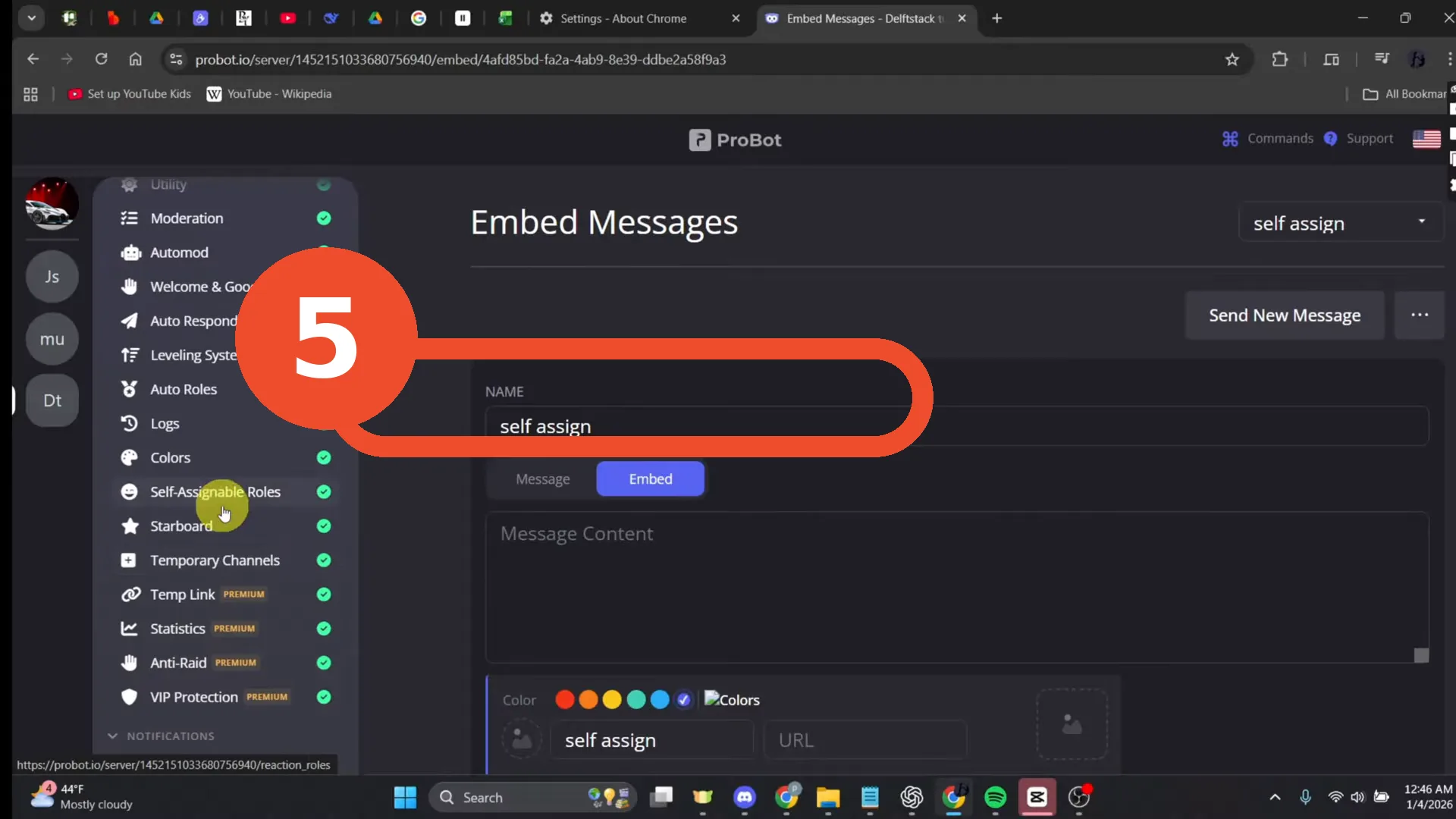
Task: Open Chrome extensions puzzle icon
Action: pos(1279,59)
